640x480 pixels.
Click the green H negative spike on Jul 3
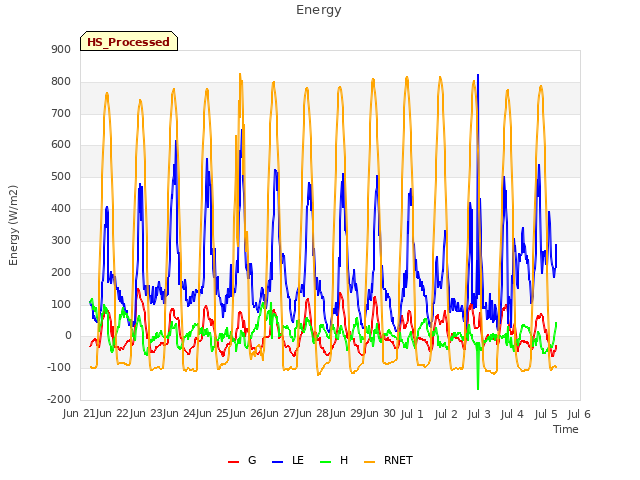(478, 388)
